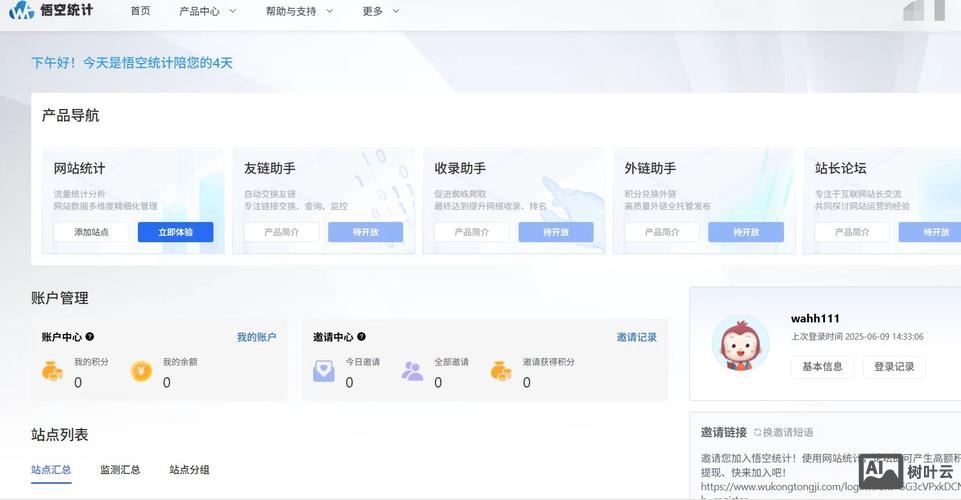Click the 我的余额 yen coin icon
Image resolution: width=961 pixels, height=500 pixels.
141,371
